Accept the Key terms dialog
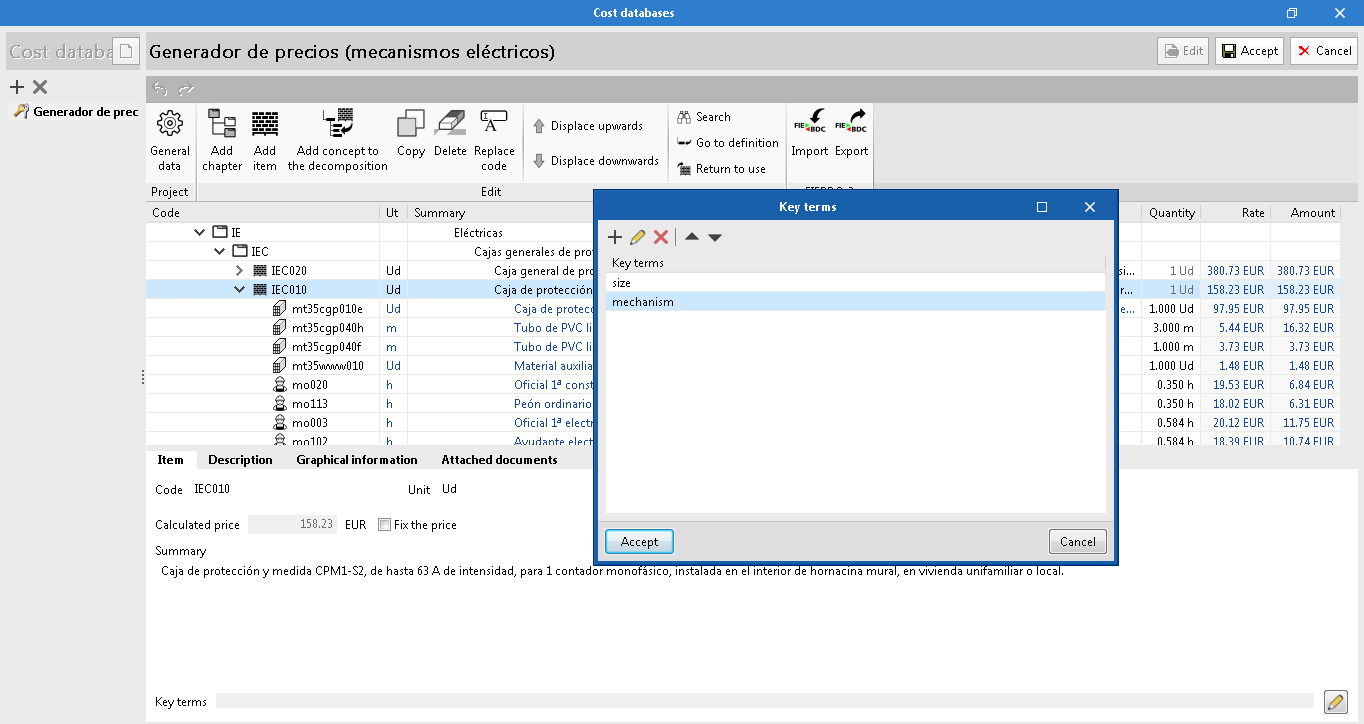This screenshot has height=724, width=1364. pyautogui.click(x=638, y=541)
